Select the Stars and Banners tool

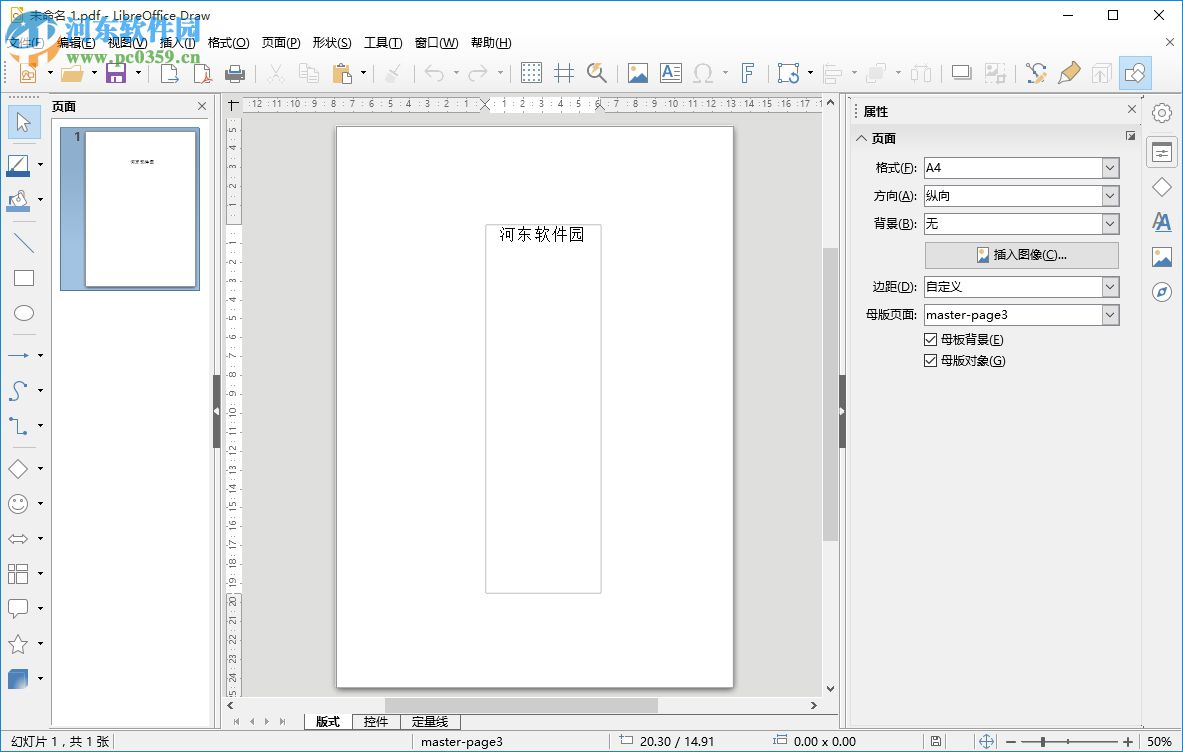(18, 643)
